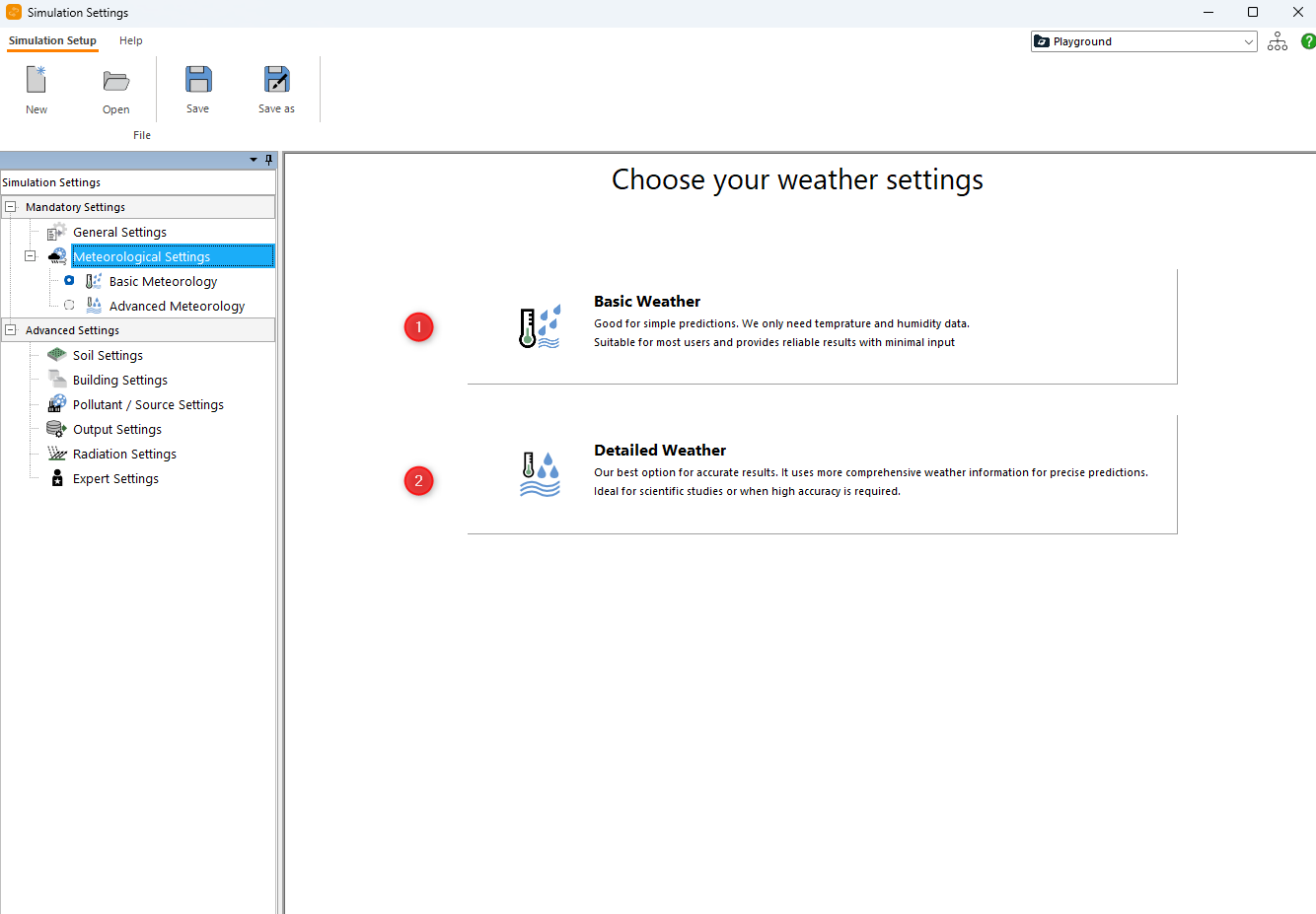Click the Basic Weather thermometer icon
1316x914 pixels.
coord(540,326)
